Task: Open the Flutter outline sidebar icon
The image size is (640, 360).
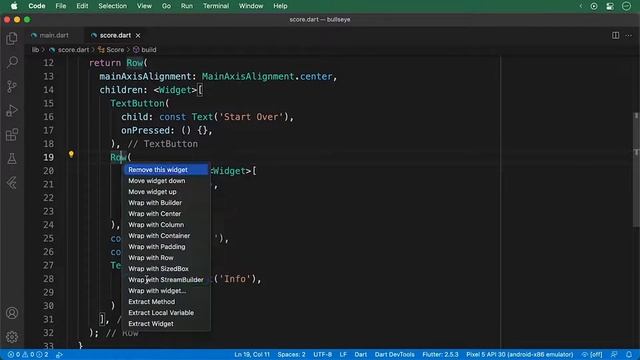Action: (x=12, y=182)
